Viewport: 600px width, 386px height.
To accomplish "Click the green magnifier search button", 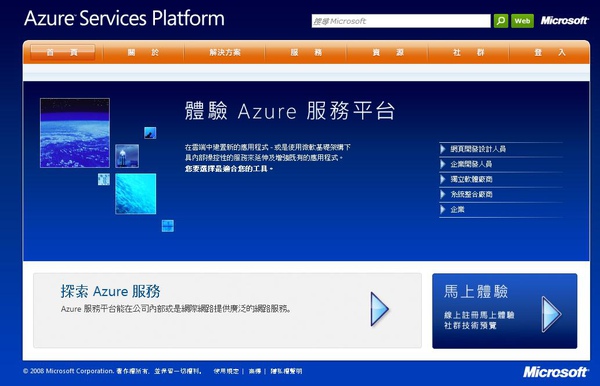I will 501,21.
